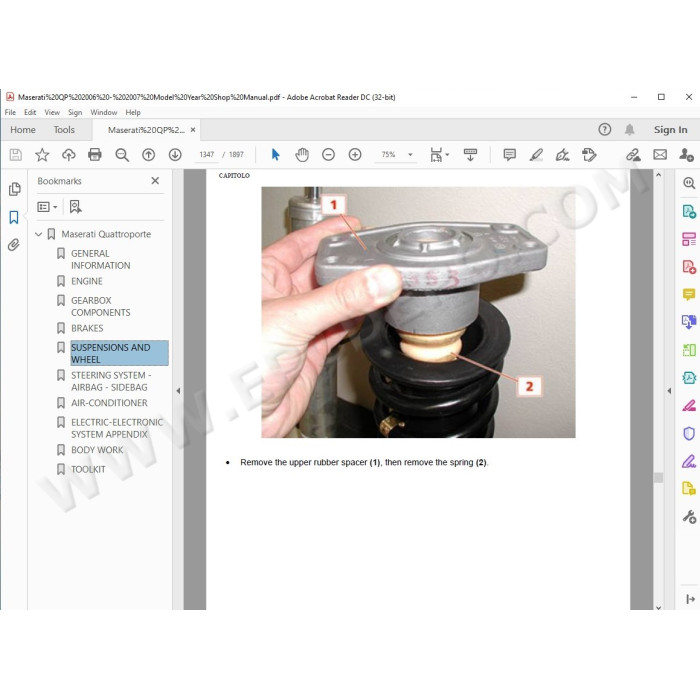
Task: Open the stamp tool
Action: (x=589, y=154)
